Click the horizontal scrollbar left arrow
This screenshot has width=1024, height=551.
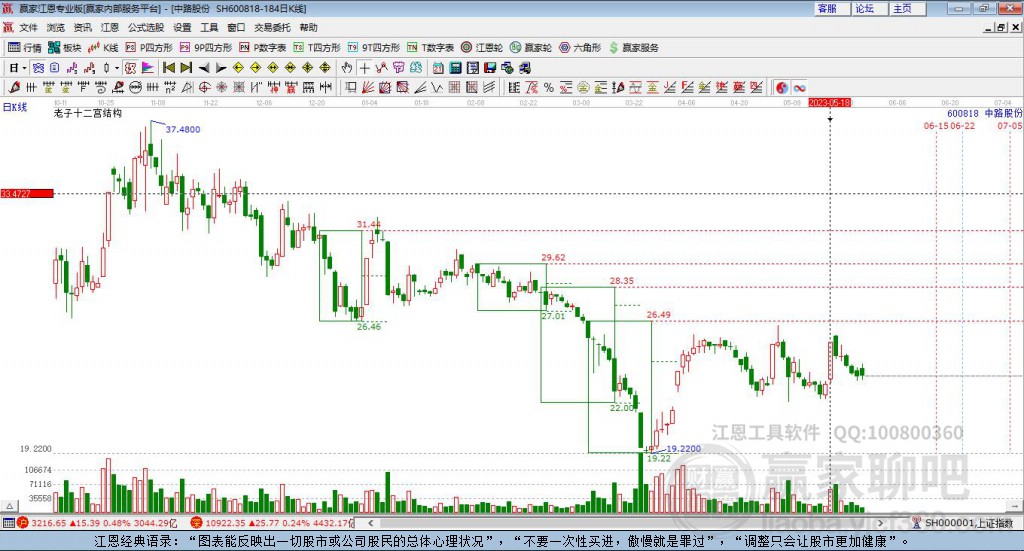pyautogui.click(x=371, y=523)
